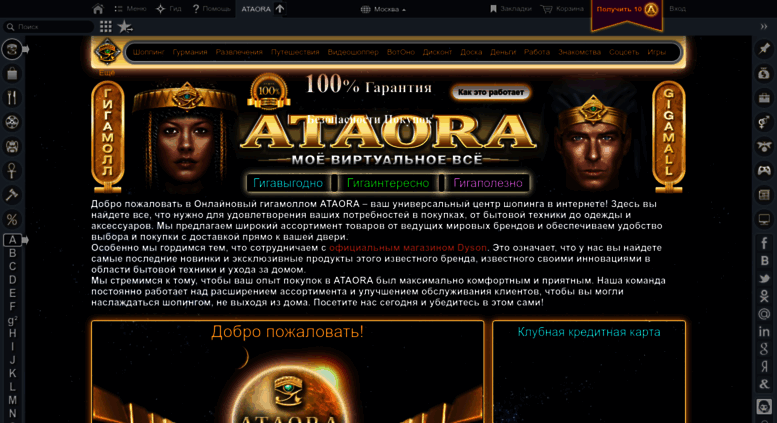Open the Москва city dropdown
Image resolution: width=777 pixels, height=423 pixels.
[x=383, y=9]
